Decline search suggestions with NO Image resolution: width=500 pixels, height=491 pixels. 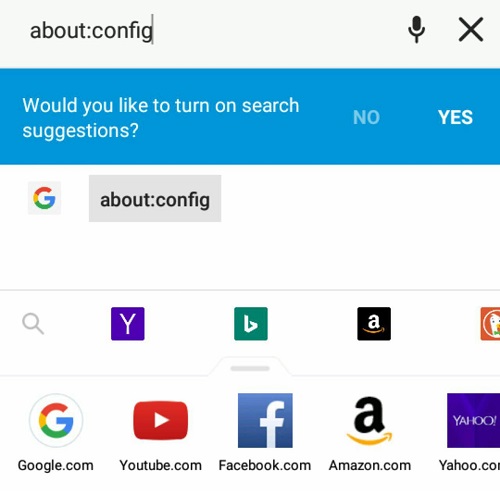click(366, 117)
